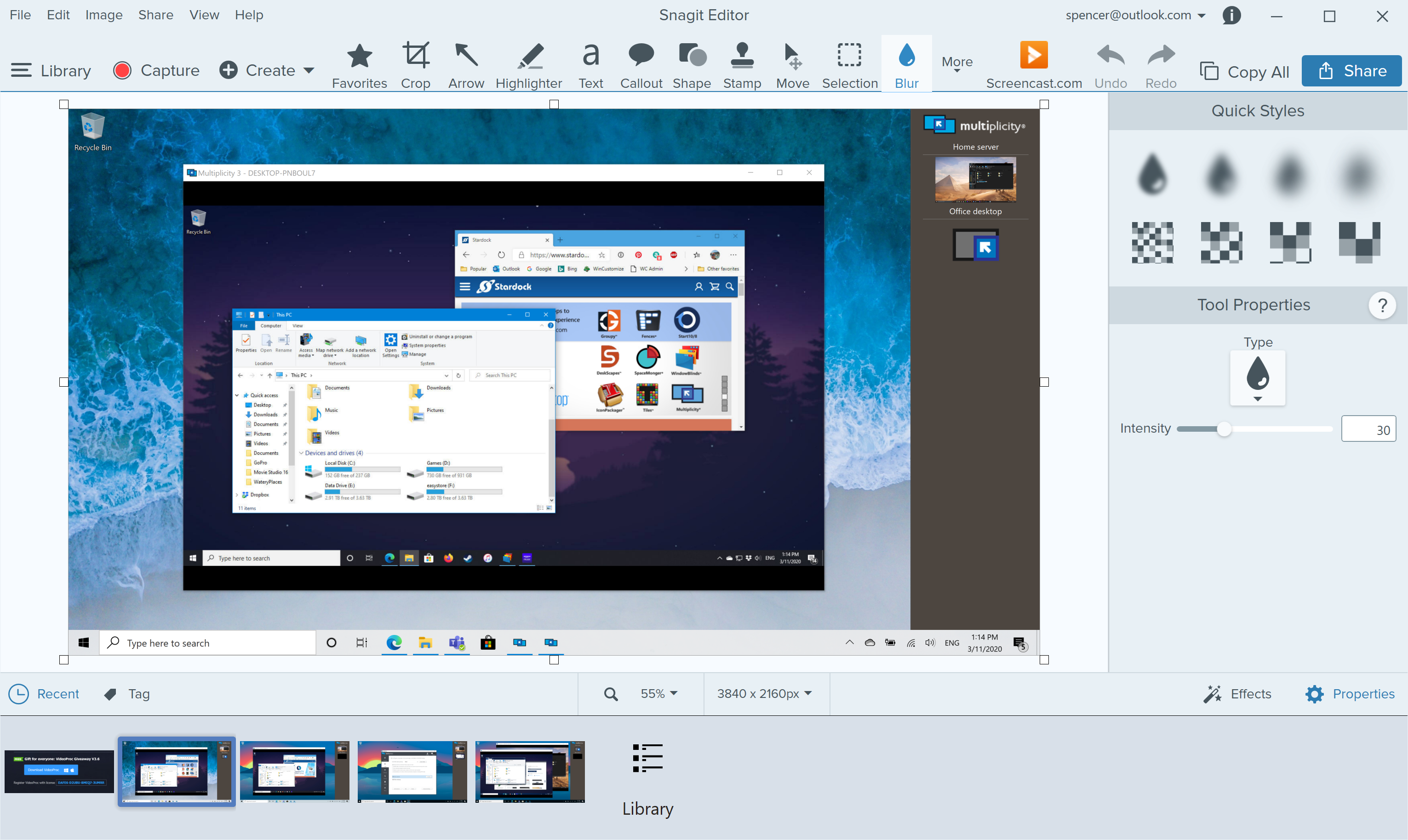Click the Intensity value field
Image resolution: width=1408 pixels, height=840 pixels.
(1368, 429)
